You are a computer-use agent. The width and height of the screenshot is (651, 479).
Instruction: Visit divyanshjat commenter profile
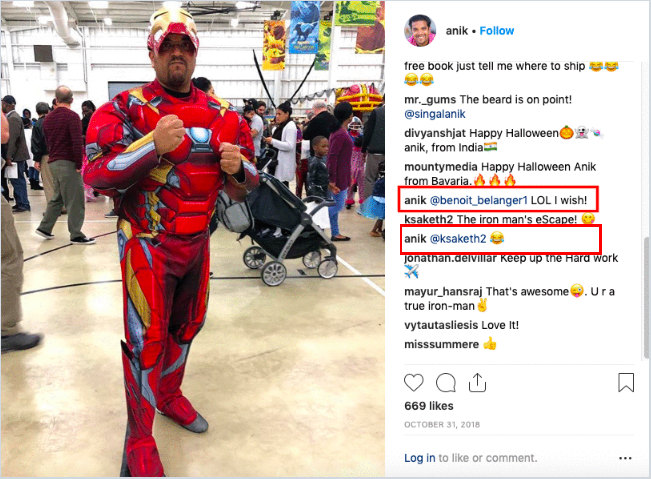pyautogui.click(x=435, y=133)
